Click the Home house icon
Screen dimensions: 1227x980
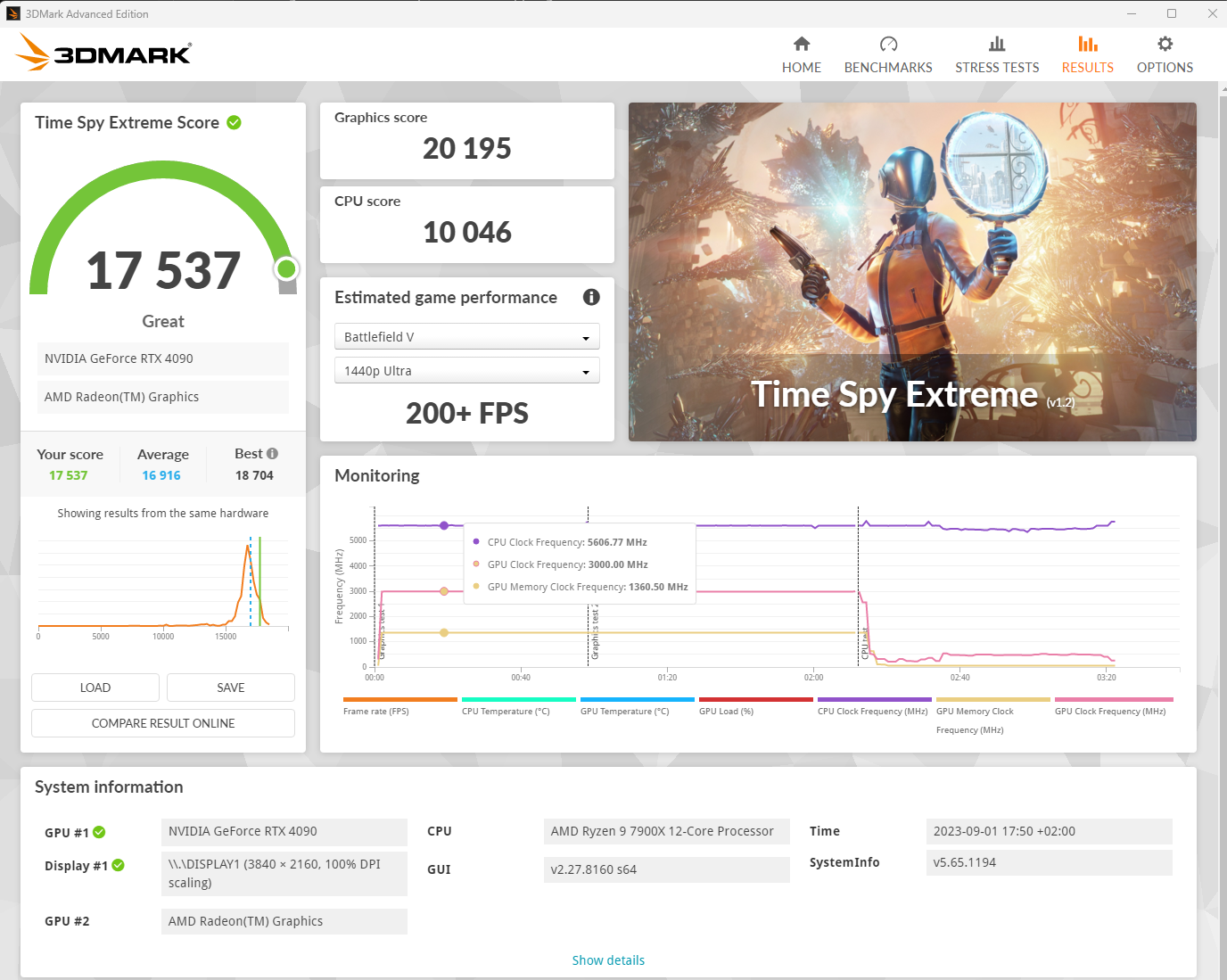[802, 44]
